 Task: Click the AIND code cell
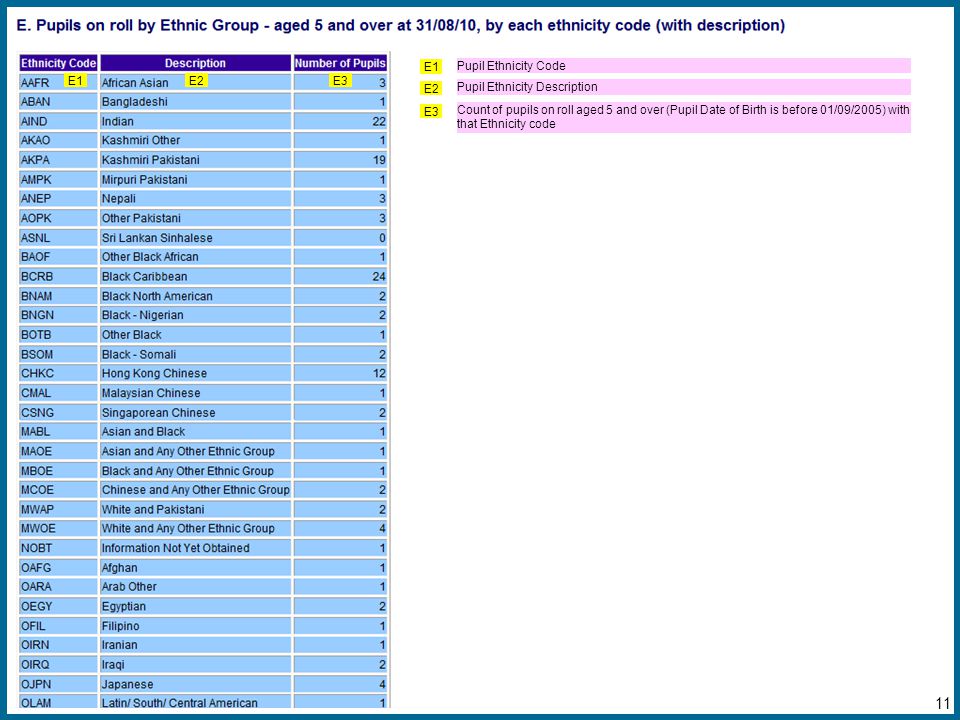click(58, 121)
